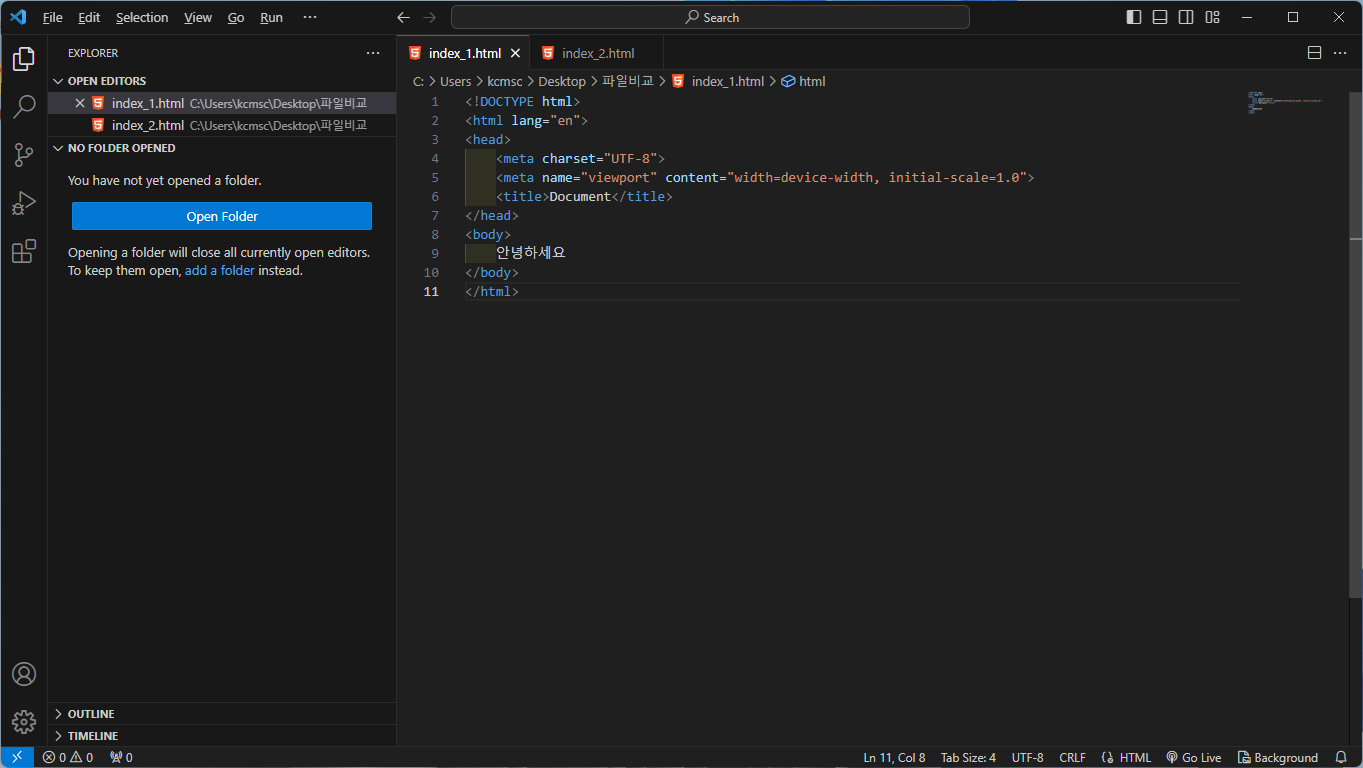
Task: Open editor More Actions ellipsis
Action: (x=1340, y=53)
